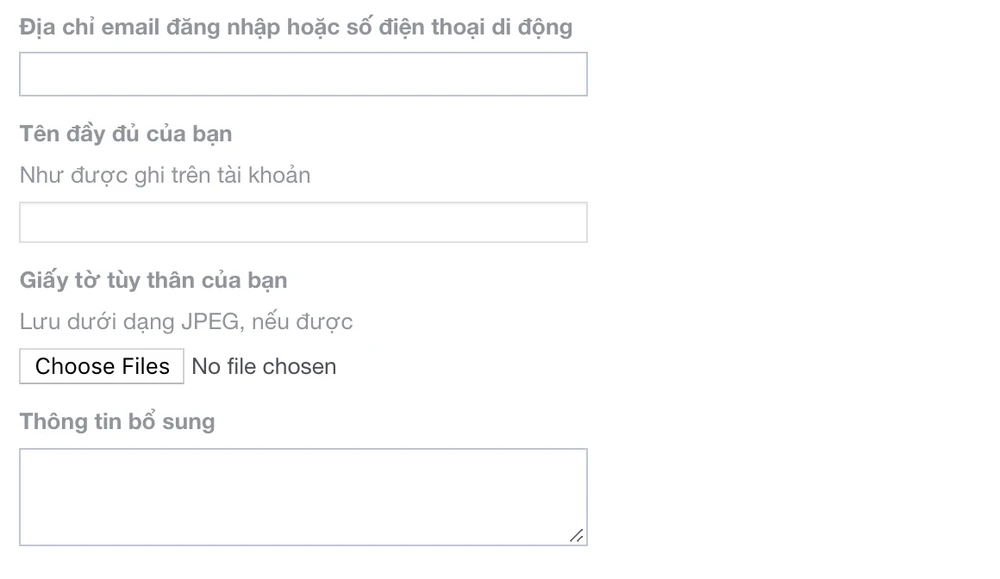1000x579 pixels.
Task: Click the diagonal grip on the textarea corner
Action: [577, 536]
